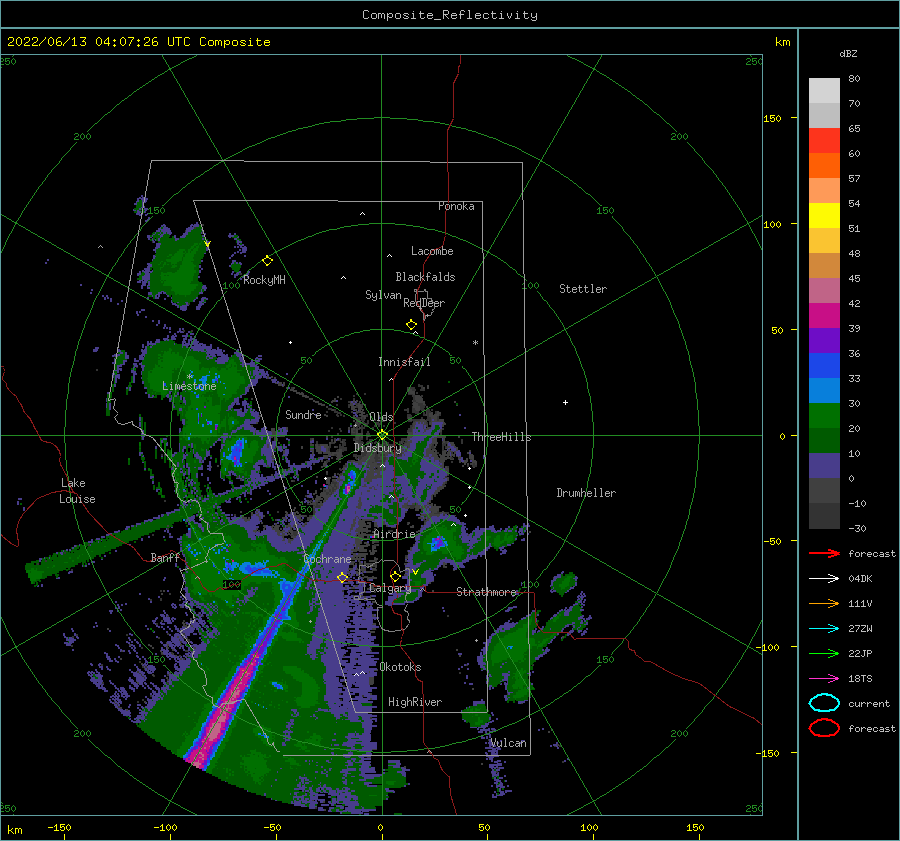Click the blue 36-33 dBZ swatch

point(824,366)
